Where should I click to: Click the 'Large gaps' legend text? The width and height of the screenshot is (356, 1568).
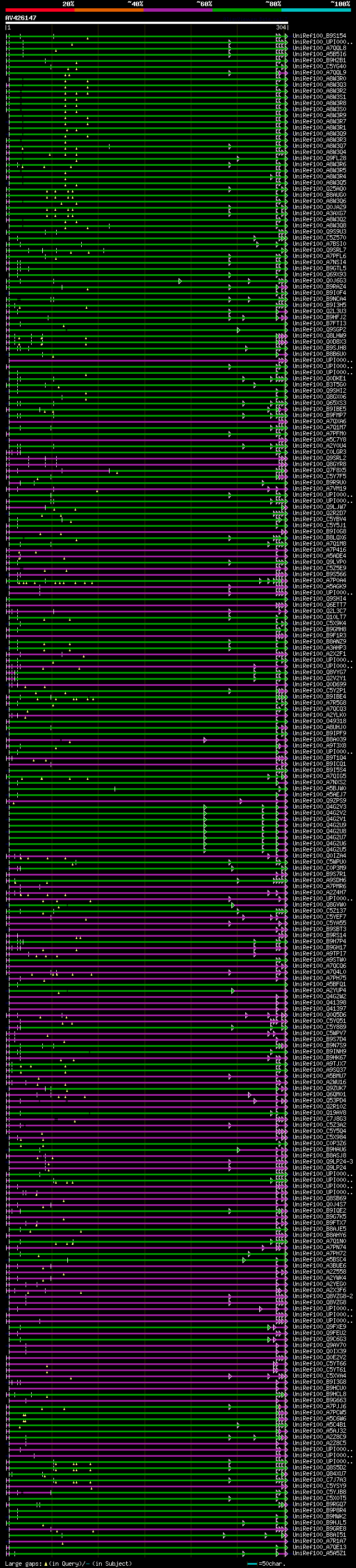pos(68,1563)
